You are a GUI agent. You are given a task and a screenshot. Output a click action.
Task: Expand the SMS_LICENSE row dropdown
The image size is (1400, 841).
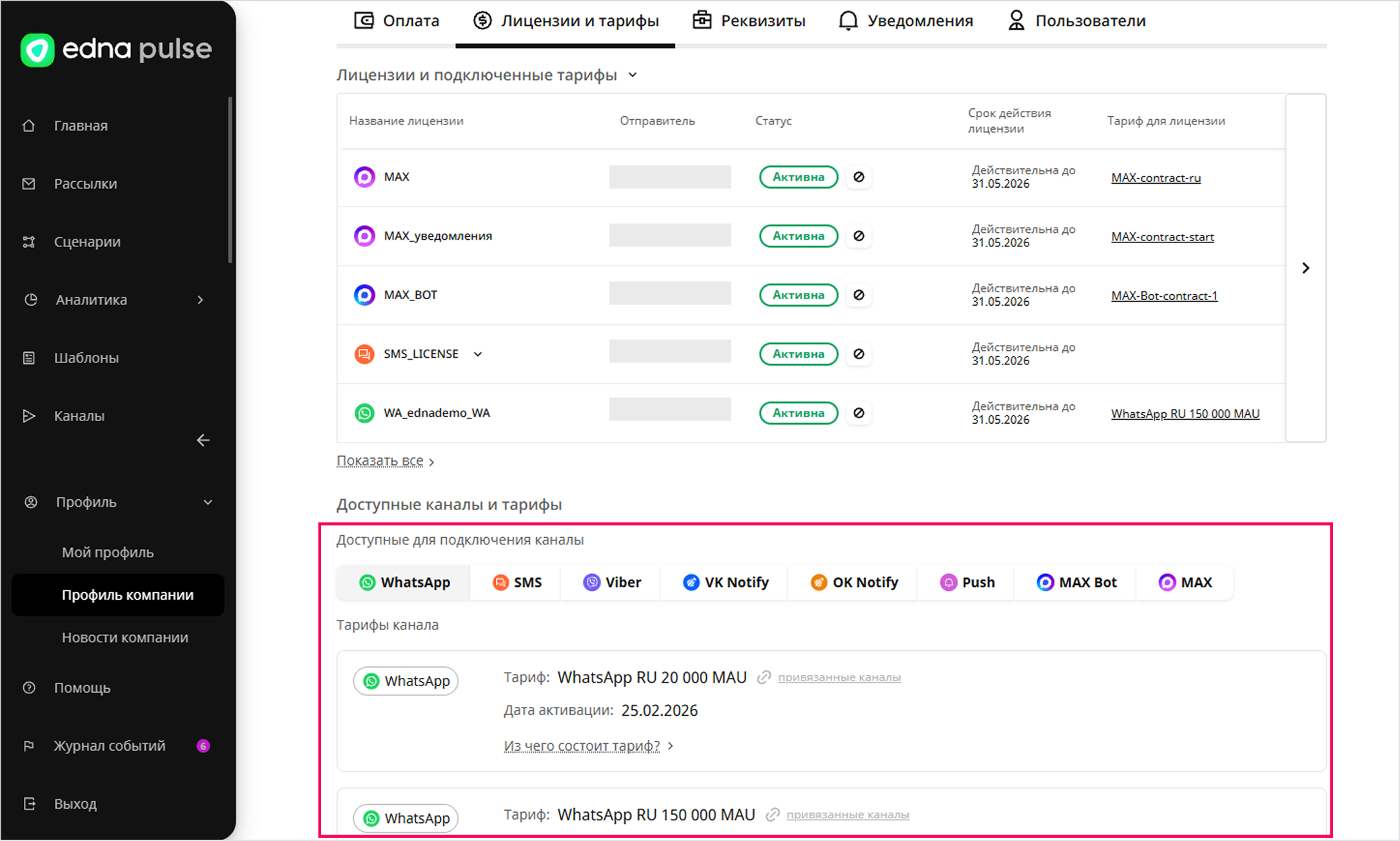click(x=478, y=354)
